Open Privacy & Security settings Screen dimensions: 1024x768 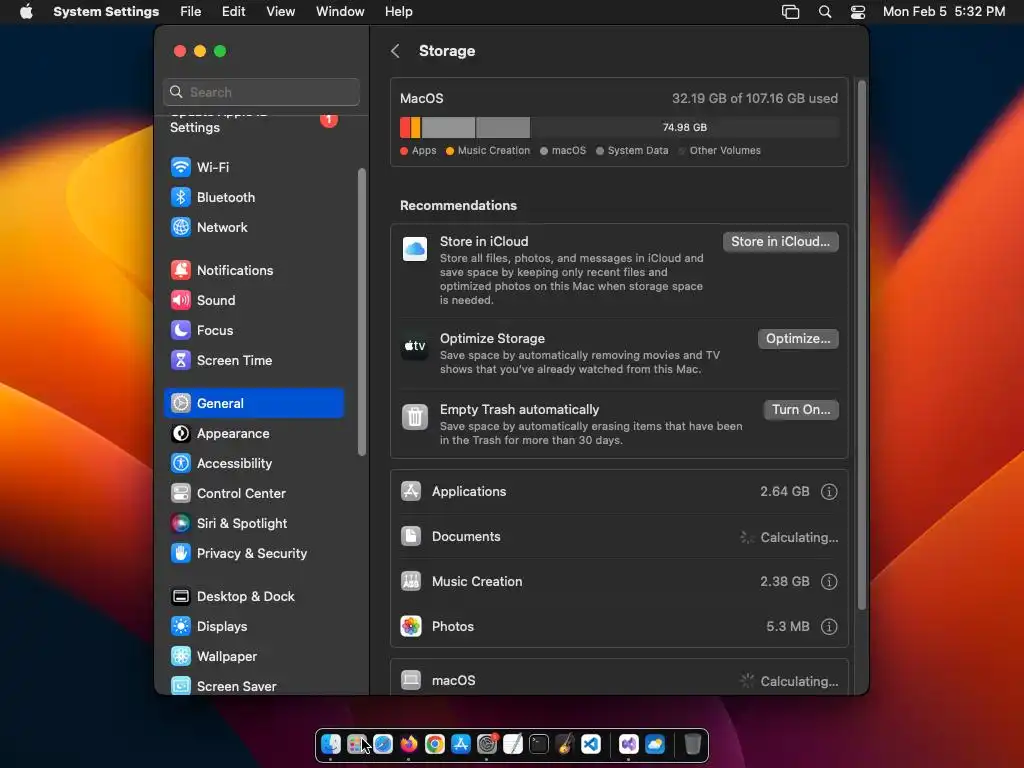(254, 554)
